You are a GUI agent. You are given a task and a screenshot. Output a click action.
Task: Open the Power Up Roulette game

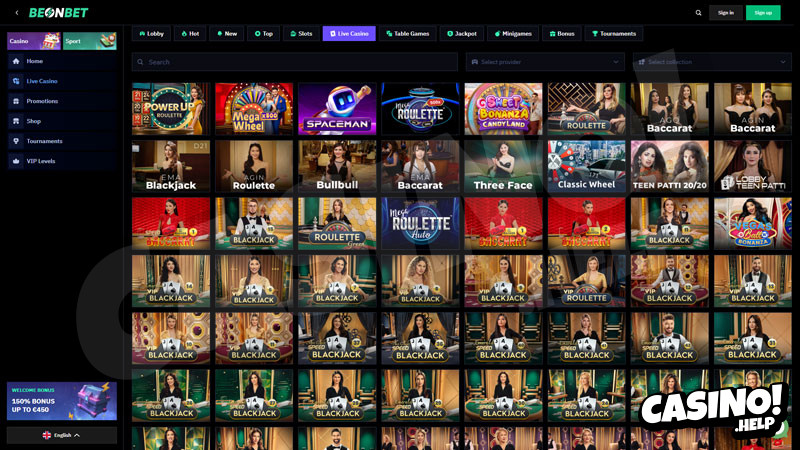(171, 109)
